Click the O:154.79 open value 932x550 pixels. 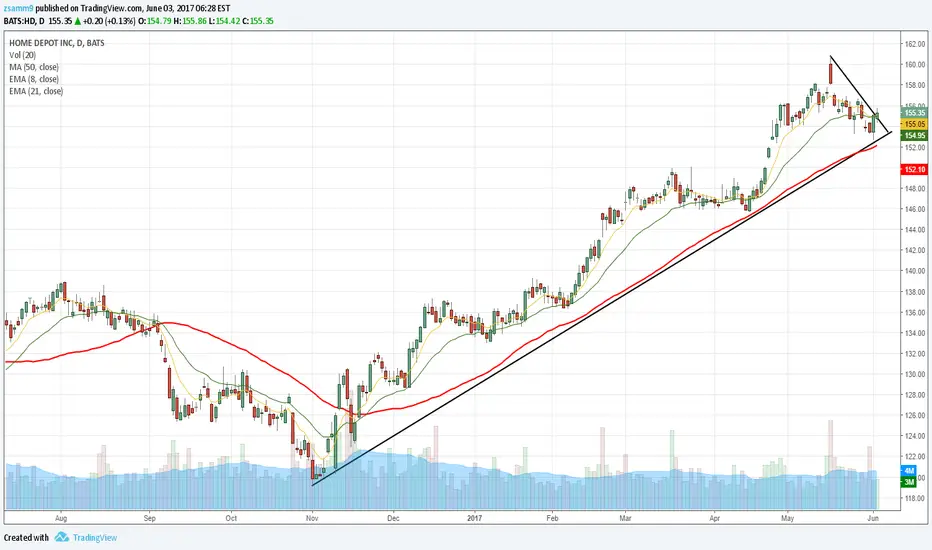(155, 21)
